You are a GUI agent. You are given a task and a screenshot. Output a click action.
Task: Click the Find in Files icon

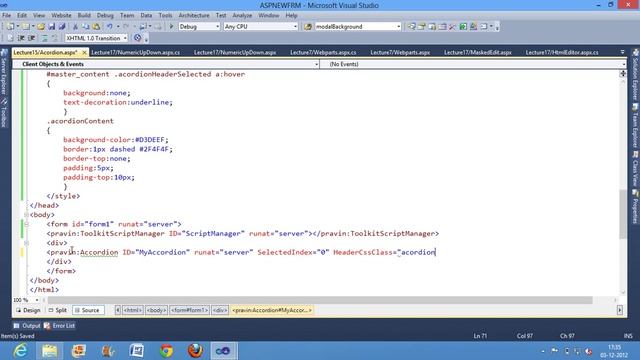[308, 27]
